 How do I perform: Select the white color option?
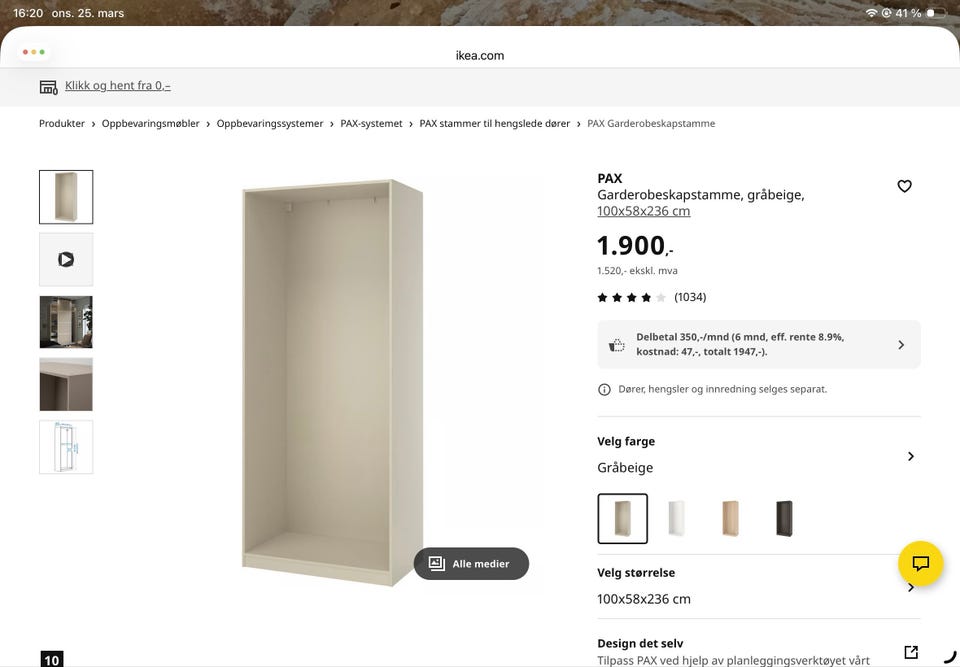[676, 518]
